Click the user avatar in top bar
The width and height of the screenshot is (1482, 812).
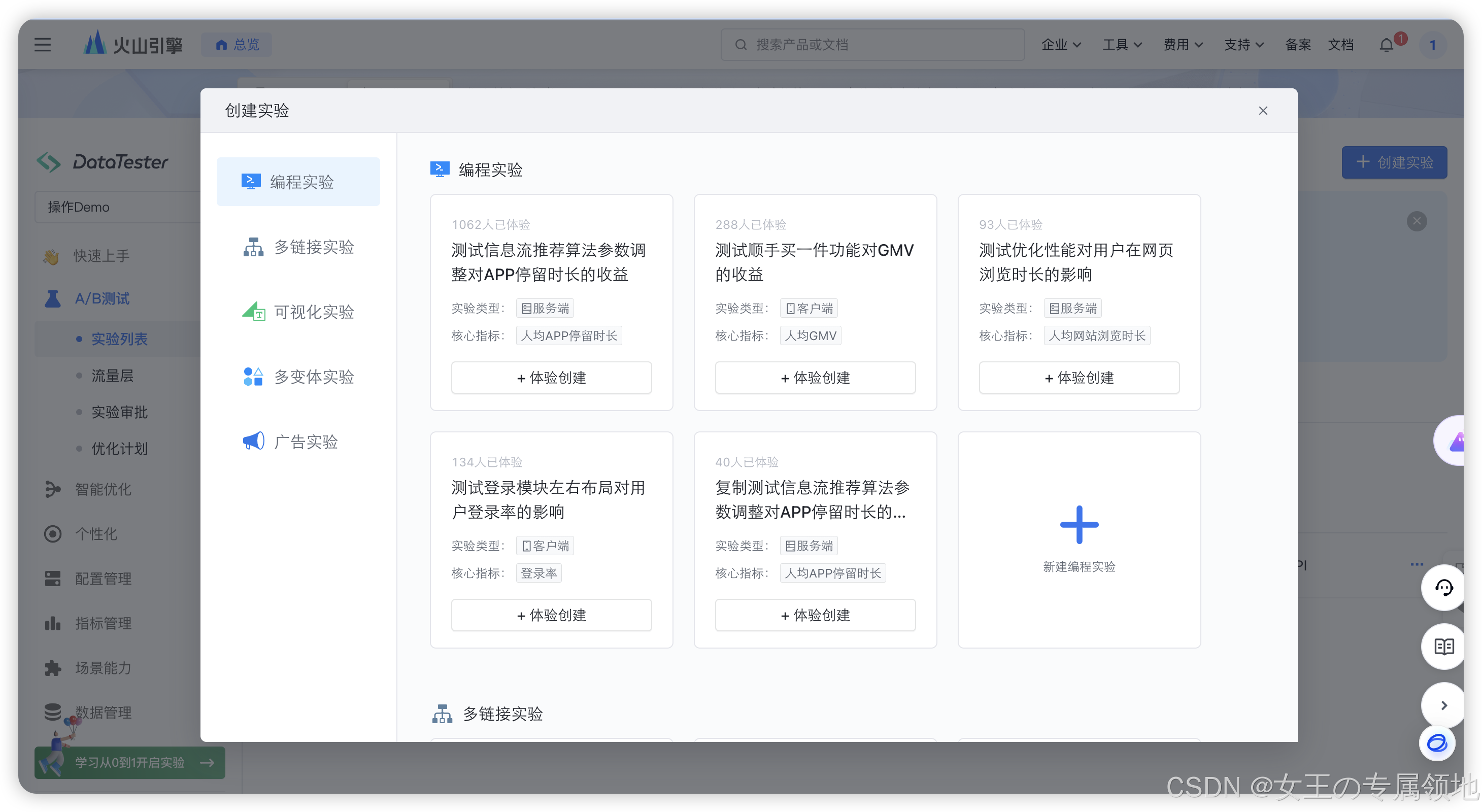coord(1433,45)
